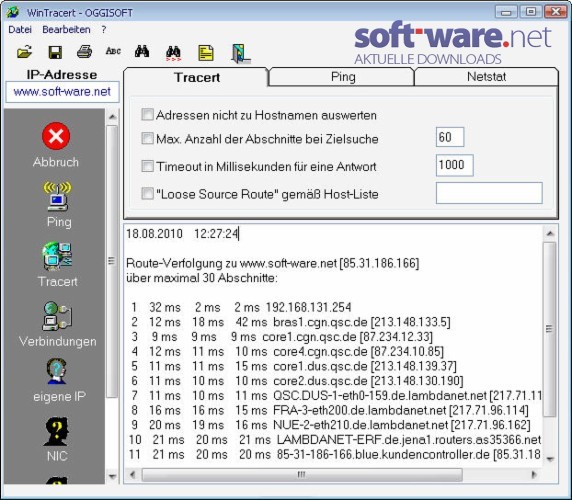Click output vertical scrollbar thumb
Image resolution: width=572 pixels, height=500 pixels.
(550, 329)
